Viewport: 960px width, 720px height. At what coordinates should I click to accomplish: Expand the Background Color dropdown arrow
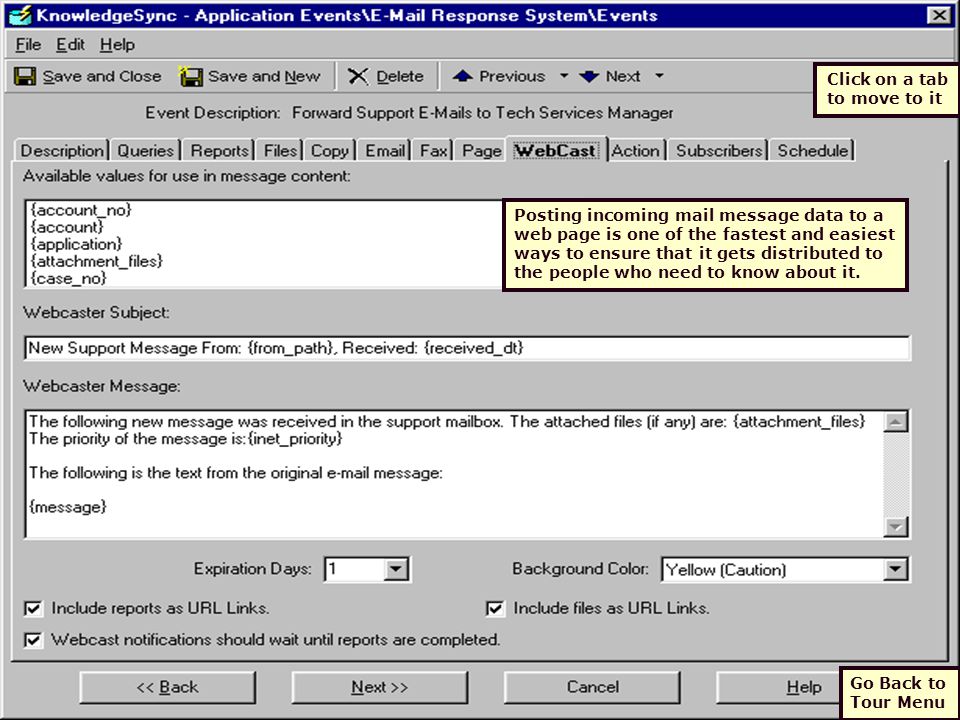[x=895, y=569]
